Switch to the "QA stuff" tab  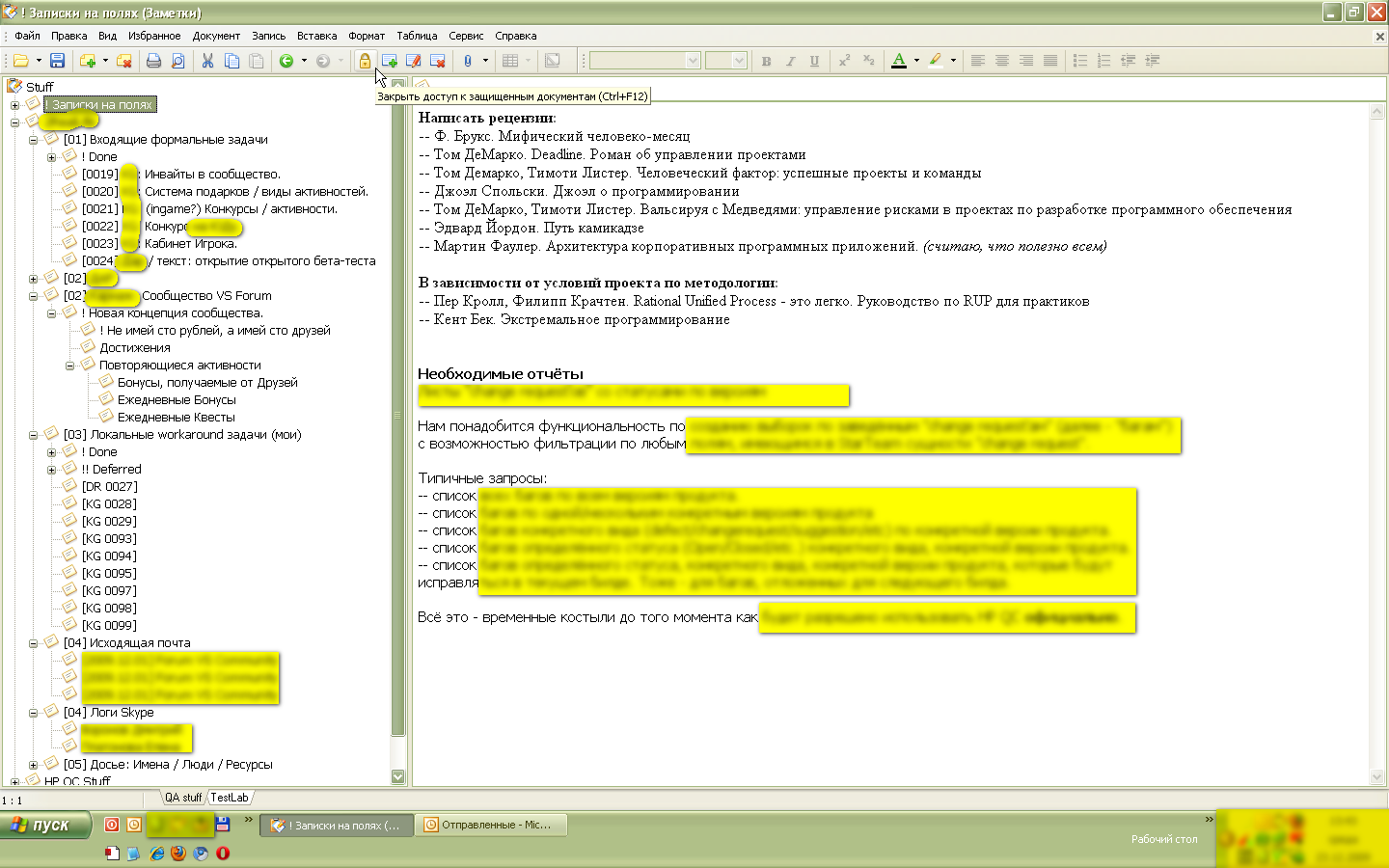pyautogui.click(x=182, y=798)
